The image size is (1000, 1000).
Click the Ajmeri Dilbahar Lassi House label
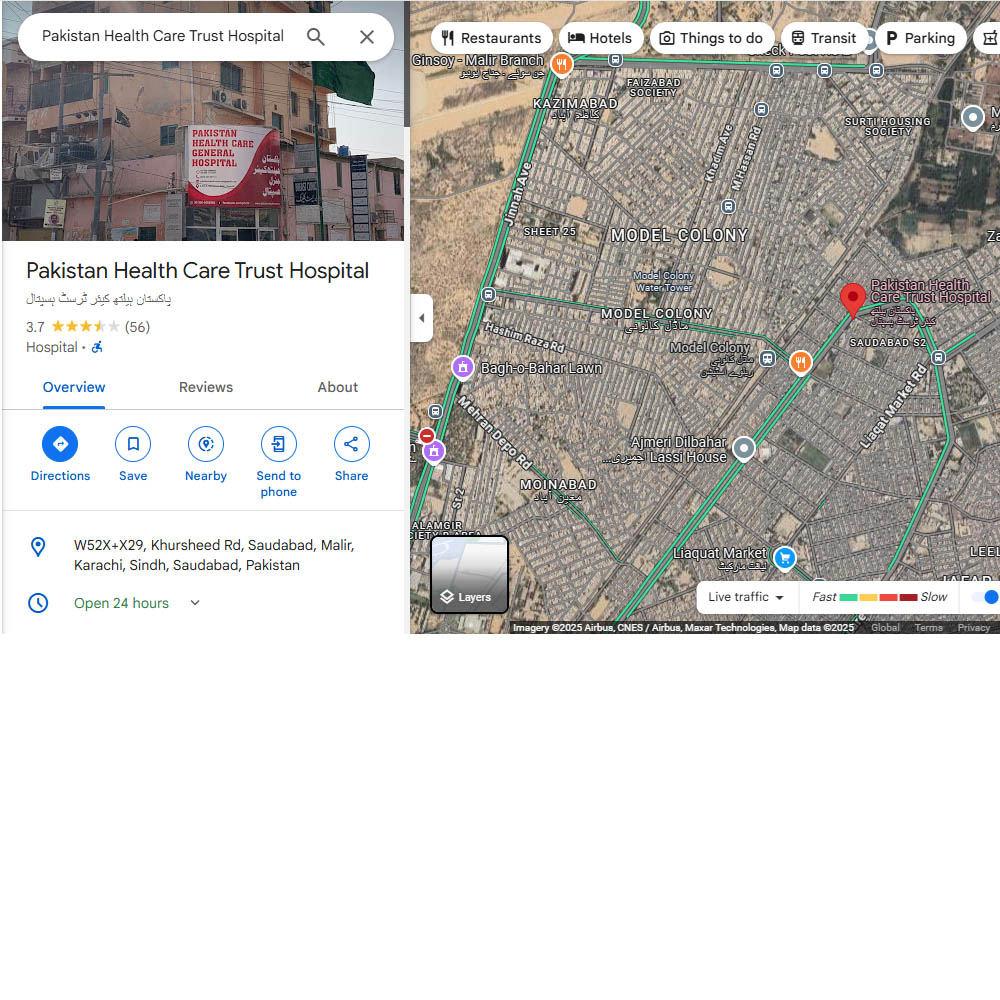[665, 450]
